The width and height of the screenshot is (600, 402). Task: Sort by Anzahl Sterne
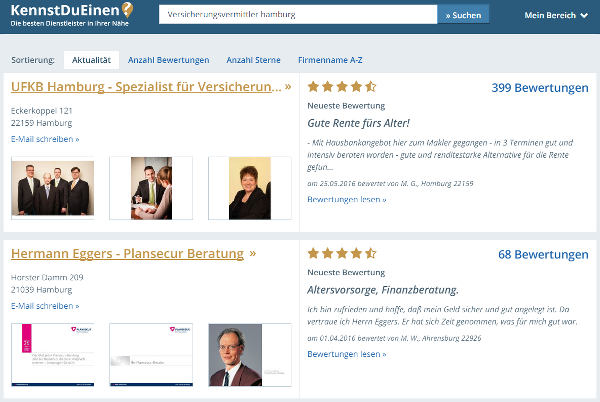[253, 60]
